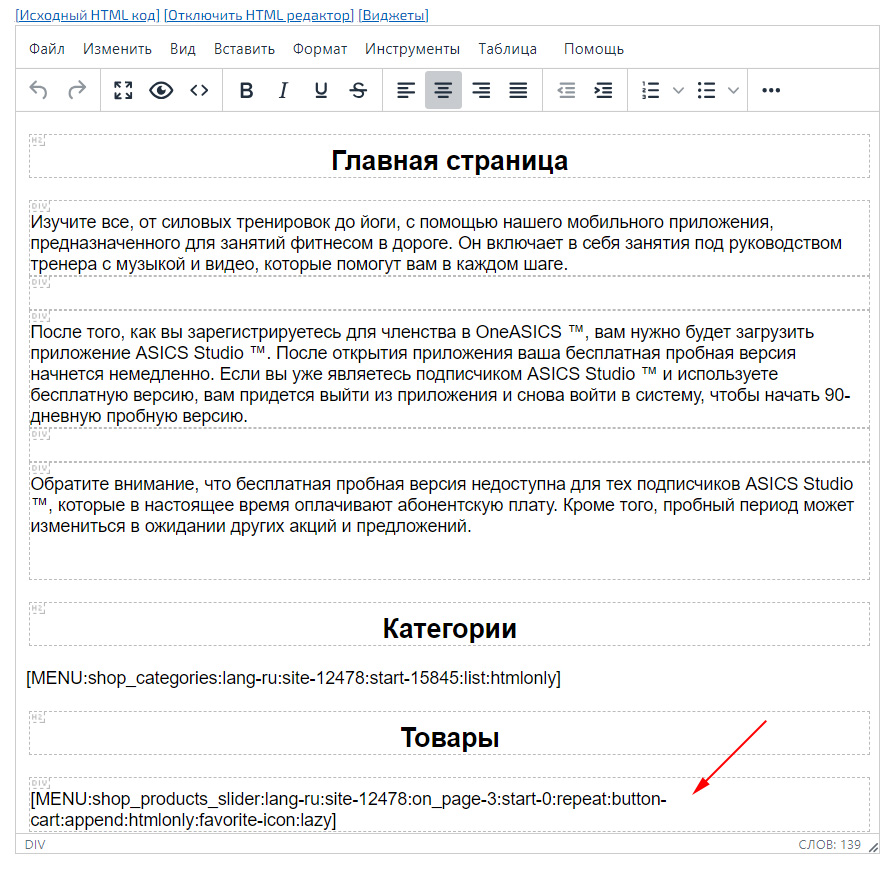The width and height of the screenshot is (892, 873).
Task: Click the Отключить HTML редактор link
Action: point(258,15)
